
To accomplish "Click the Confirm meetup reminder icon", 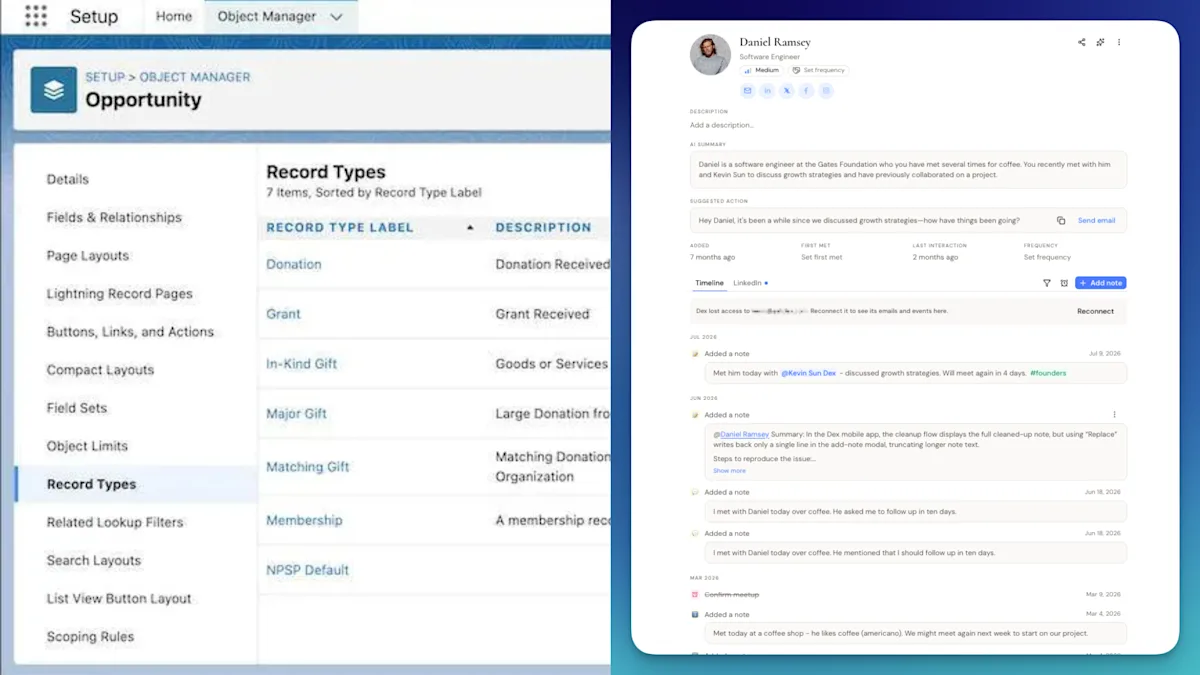I will (695, 595).
